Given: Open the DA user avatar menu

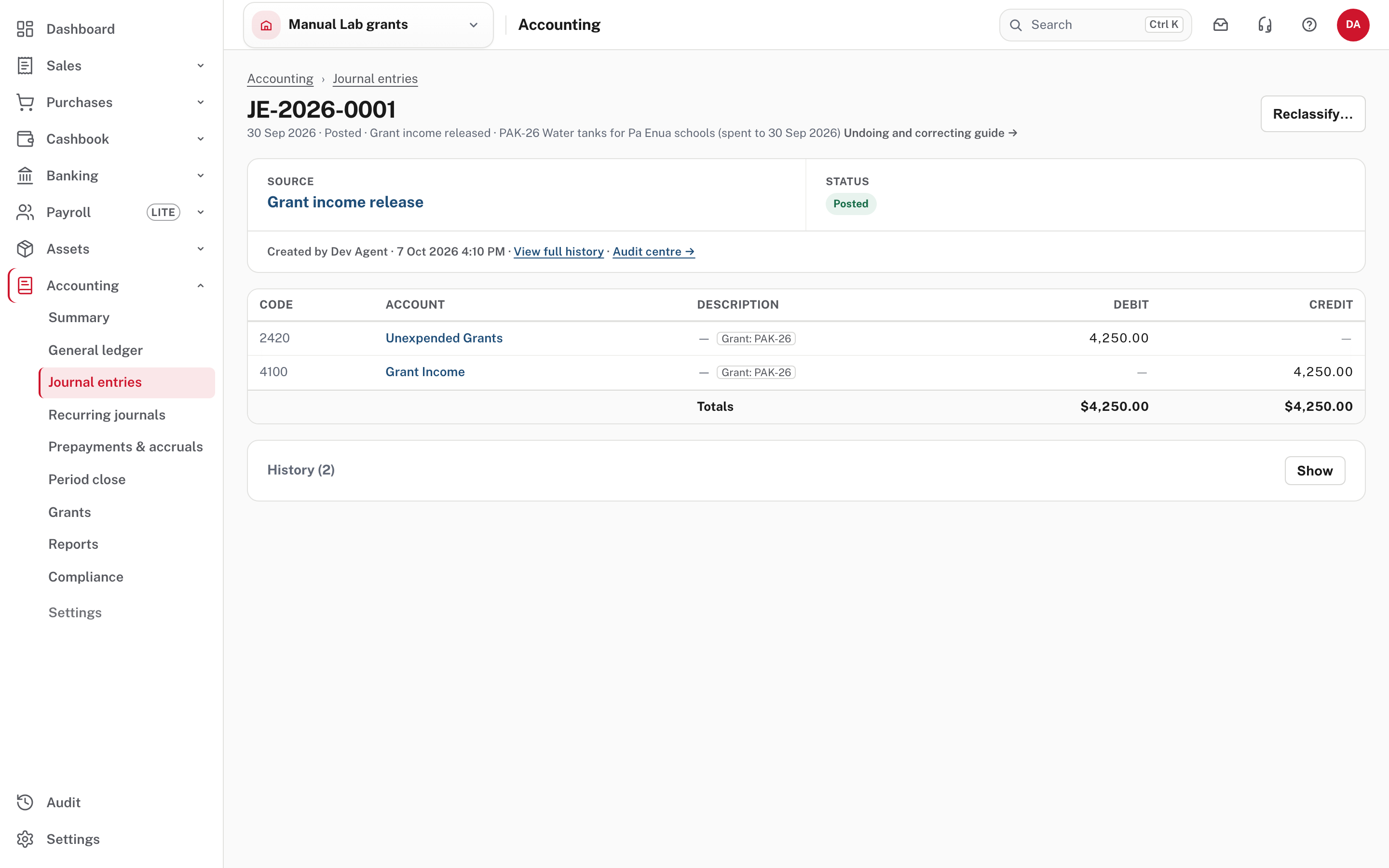Looking at the screenshot, I should [x=1353, y=25].
